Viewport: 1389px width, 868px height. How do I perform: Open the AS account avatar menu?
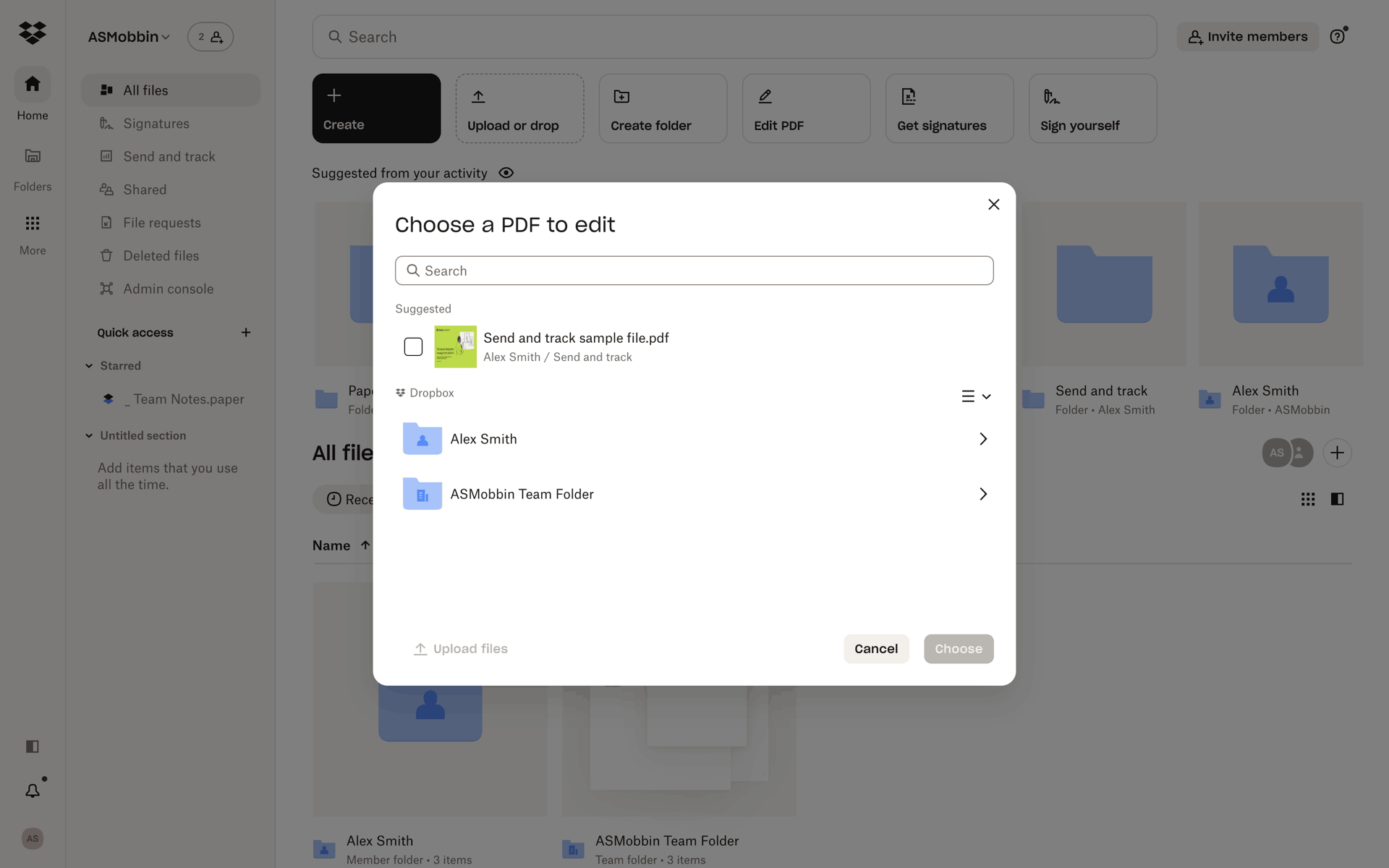[33, 838]
